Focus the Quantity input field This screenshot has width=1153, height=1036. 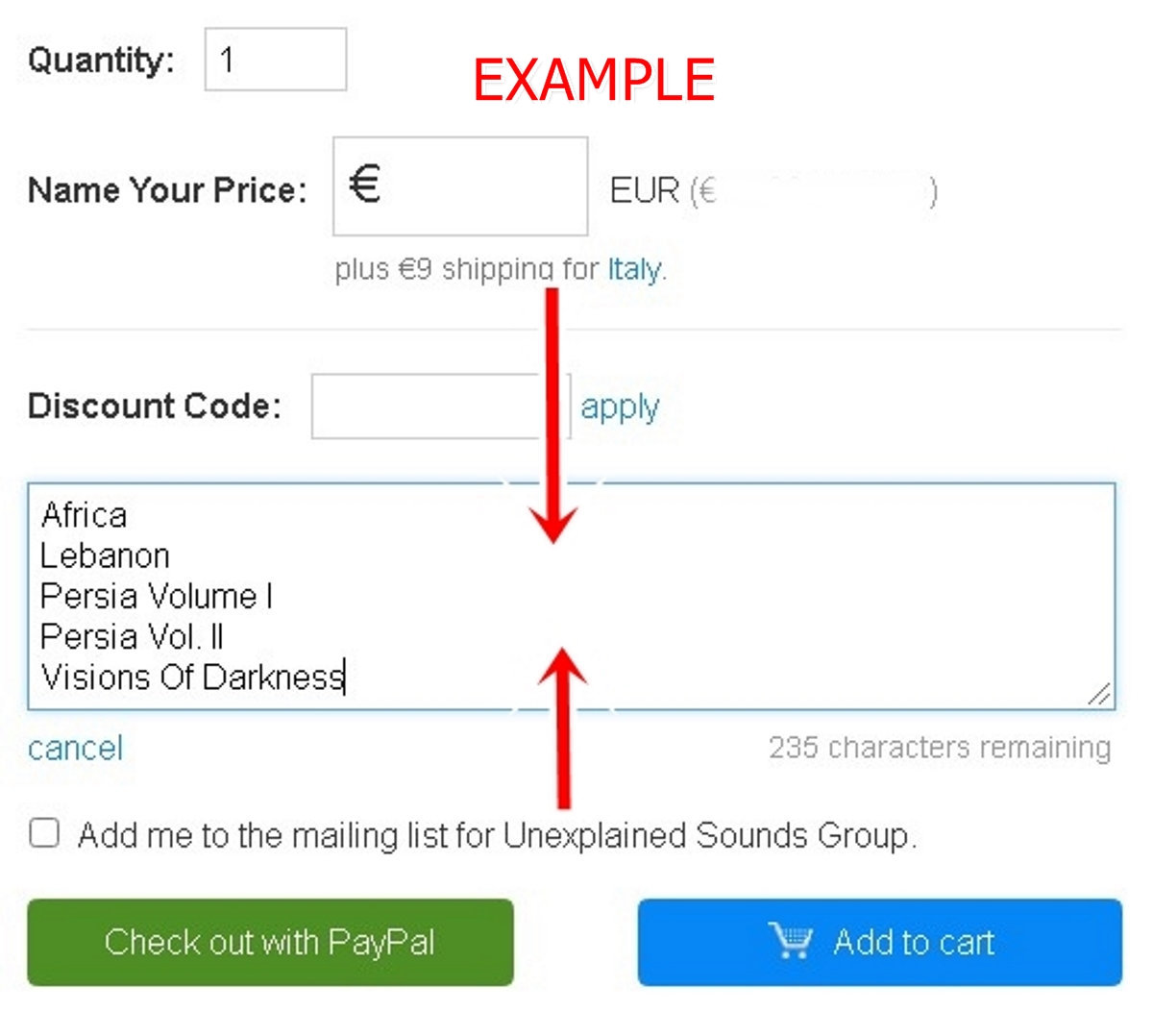[275, 60]
